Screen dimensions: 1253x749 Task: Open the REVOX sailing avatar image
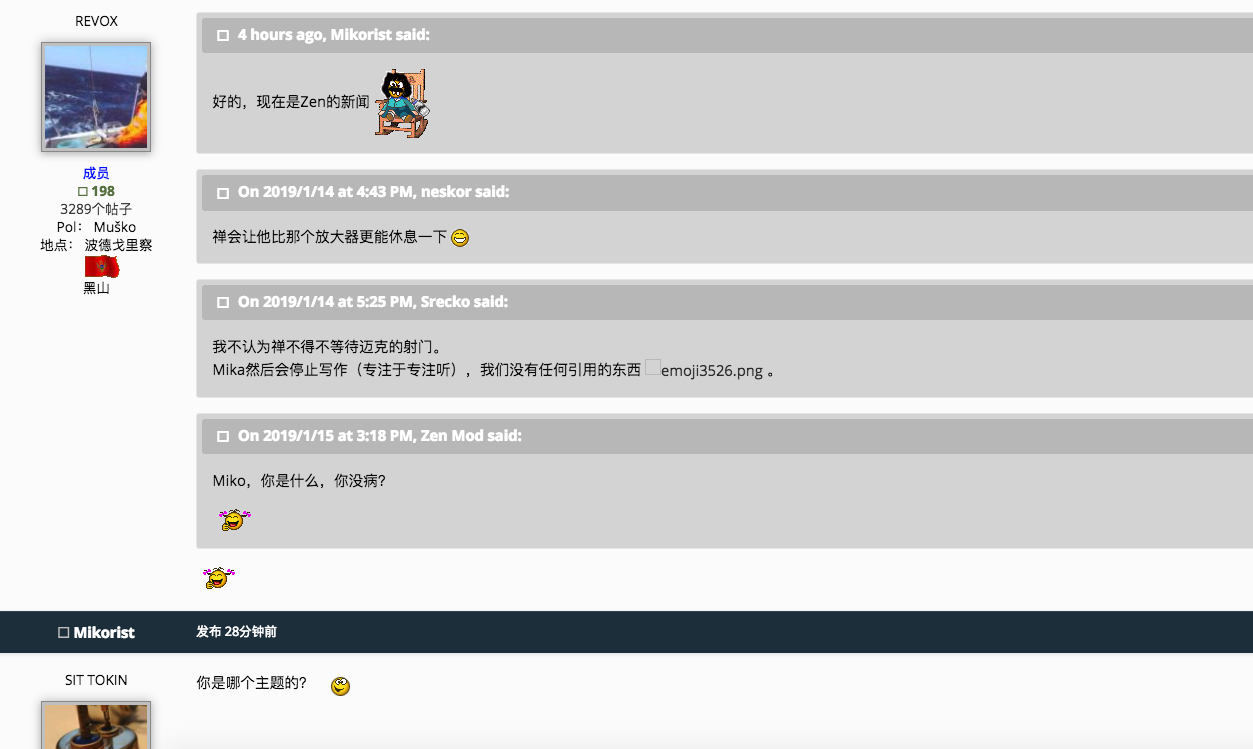click(96, 97)
